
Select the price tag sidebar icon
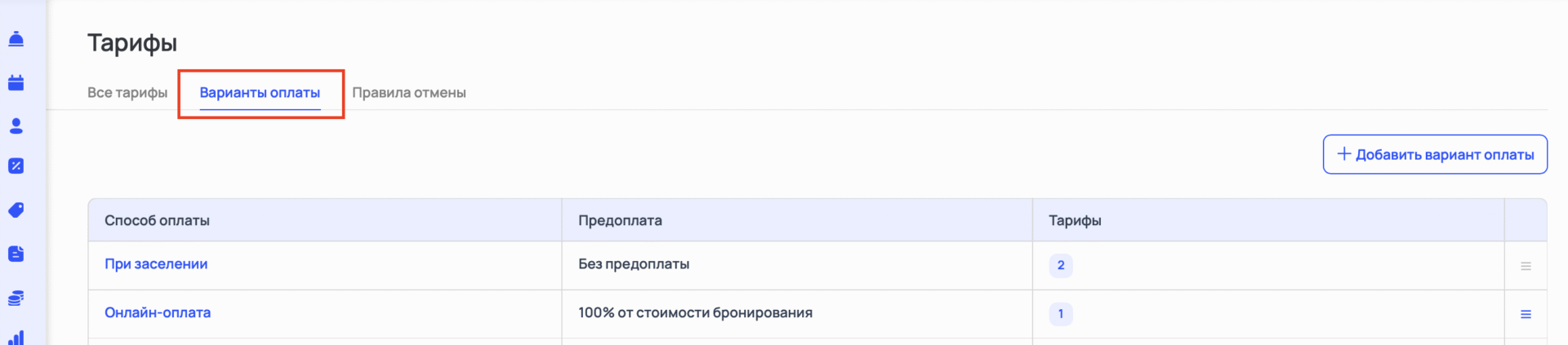coord(16,210)
